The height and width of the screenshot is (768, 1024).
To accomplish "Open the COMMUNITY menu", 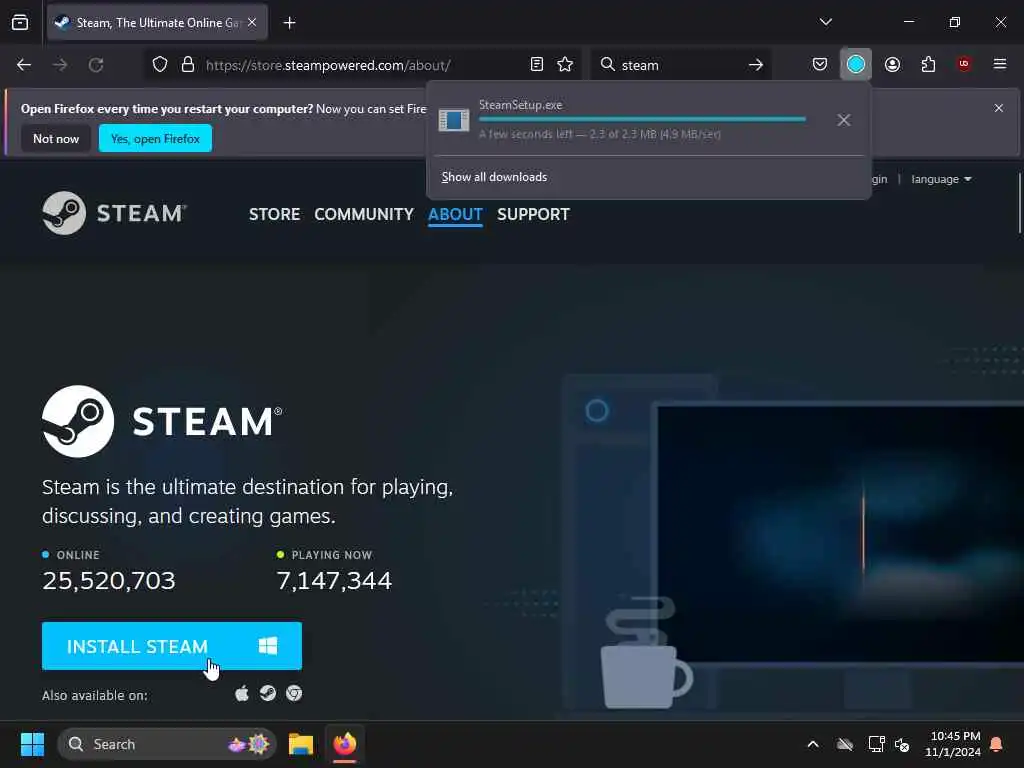I will point(364,214).
